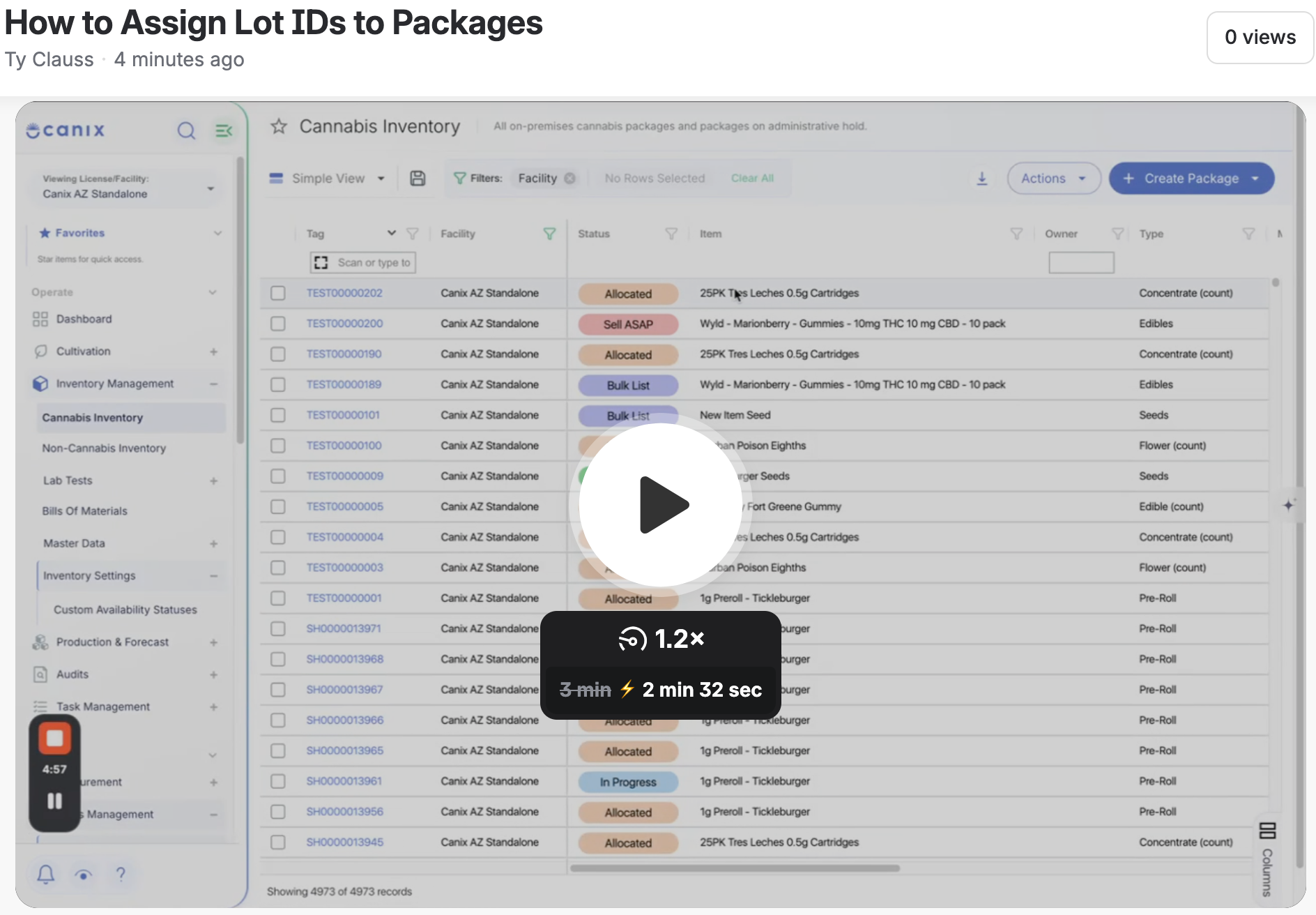
Task: Collapse the sidebar using the menu icon
Action: pyautogui.click(x=224, y=130)
